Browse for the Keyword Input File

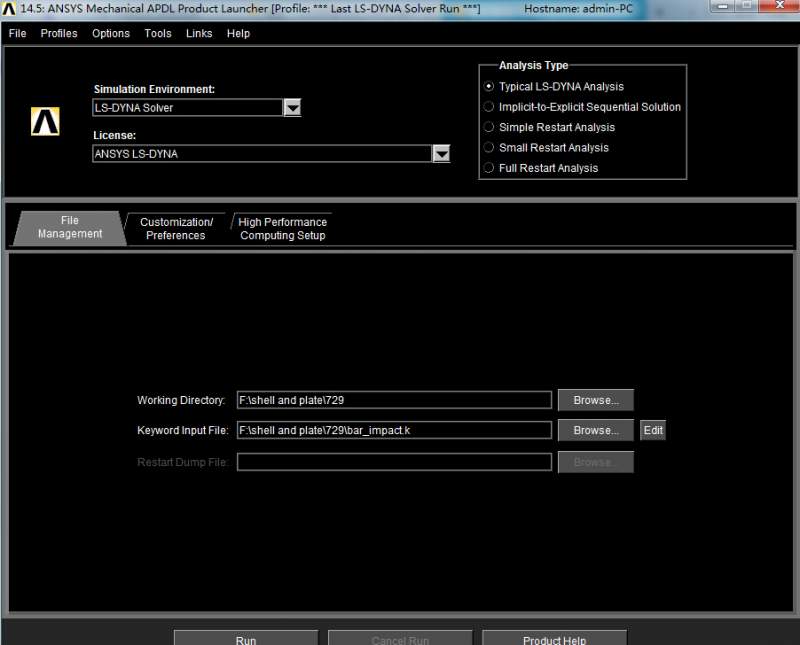tap(596, 430)
